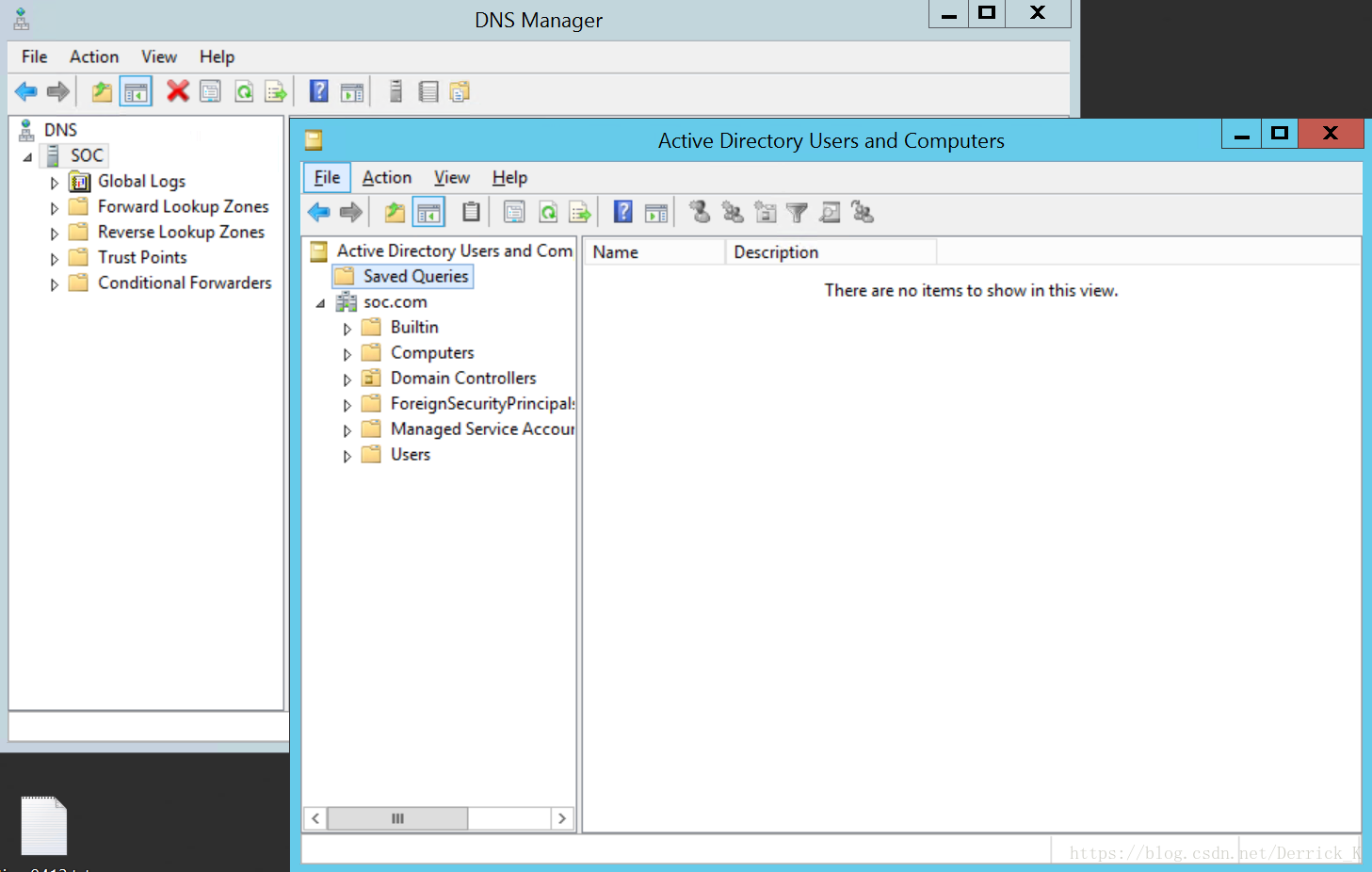Screen dimensions: 1372x872
Task: Expand the Global Logs node
Action: click(x=55, y=183)
